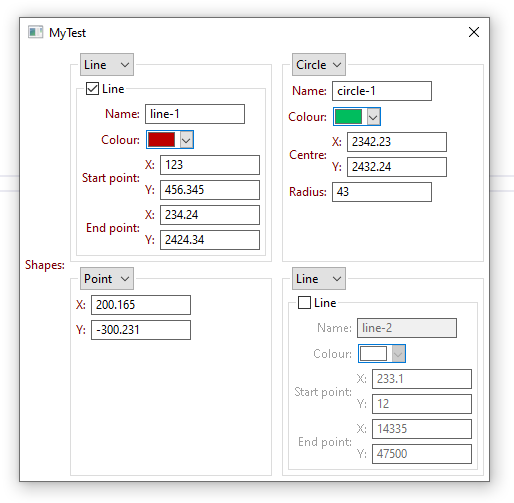514x503 pixels.
Task: Click the circle-1 name field
Action: [382, 91]
